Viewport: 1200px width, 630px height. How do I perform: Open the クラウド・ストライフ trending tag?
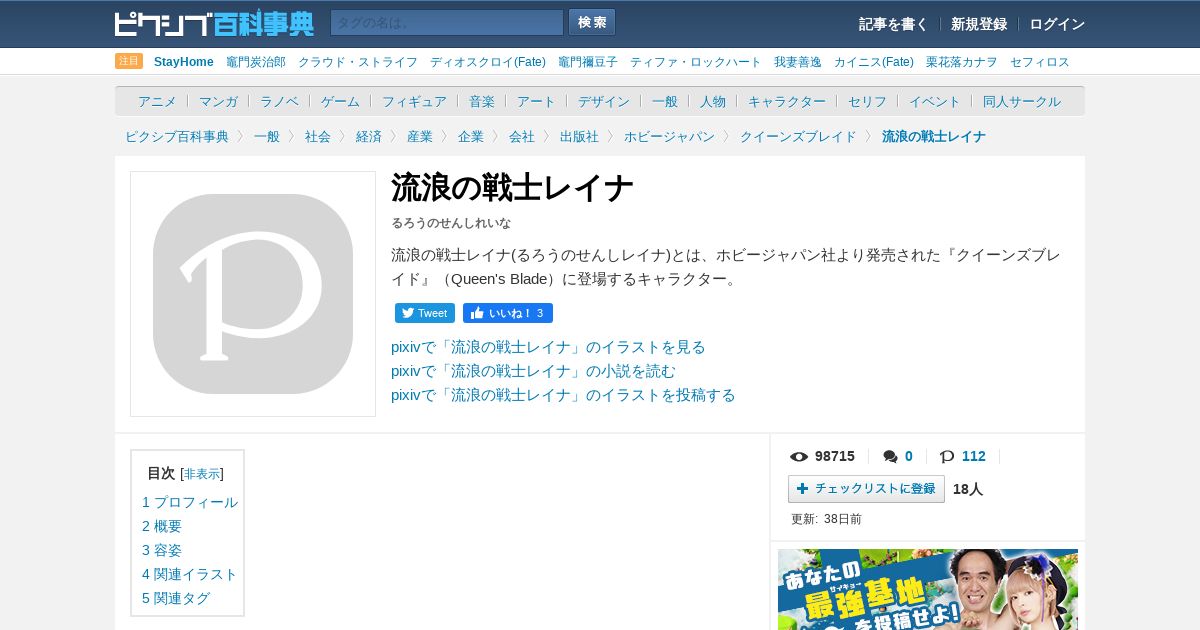[358, 62]
